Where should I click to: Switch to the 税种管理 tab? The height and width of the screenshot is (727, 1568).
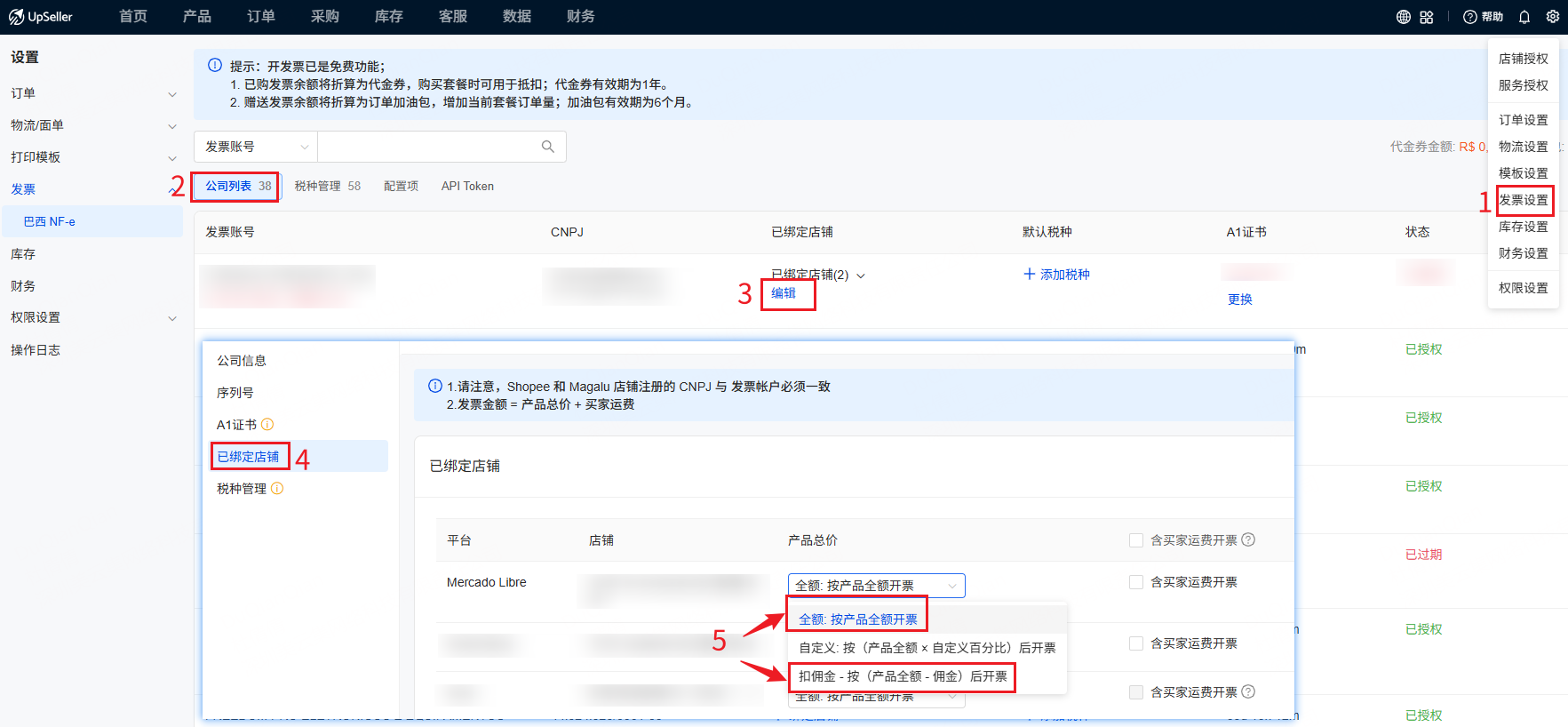pos(327,186)
